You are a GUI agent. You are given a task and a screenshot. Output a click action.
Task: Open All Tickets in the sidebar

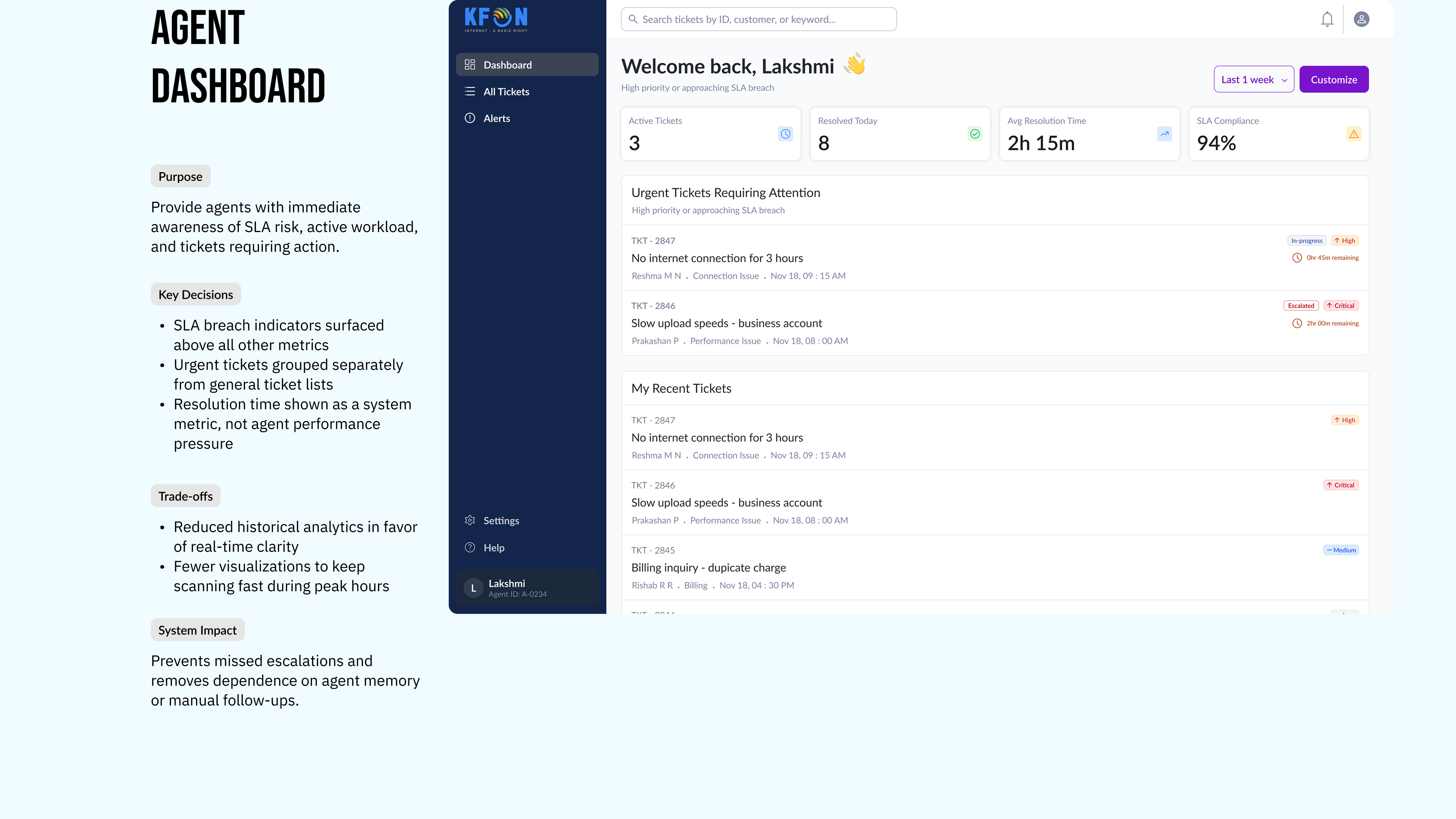point(527,91)
